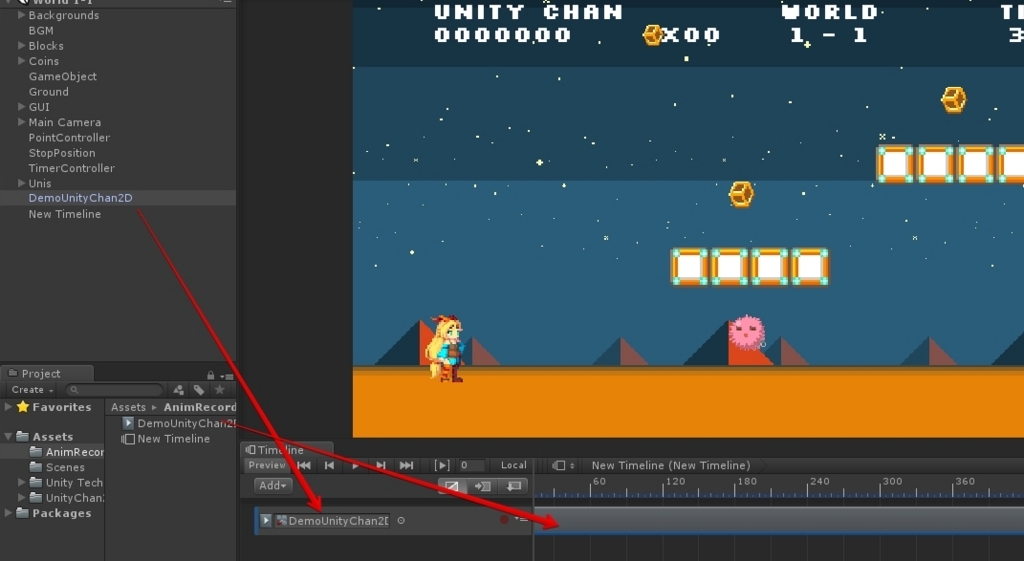Select GameObject in the Hierarchy
The image size is (1024, 561).
(63, 76)
